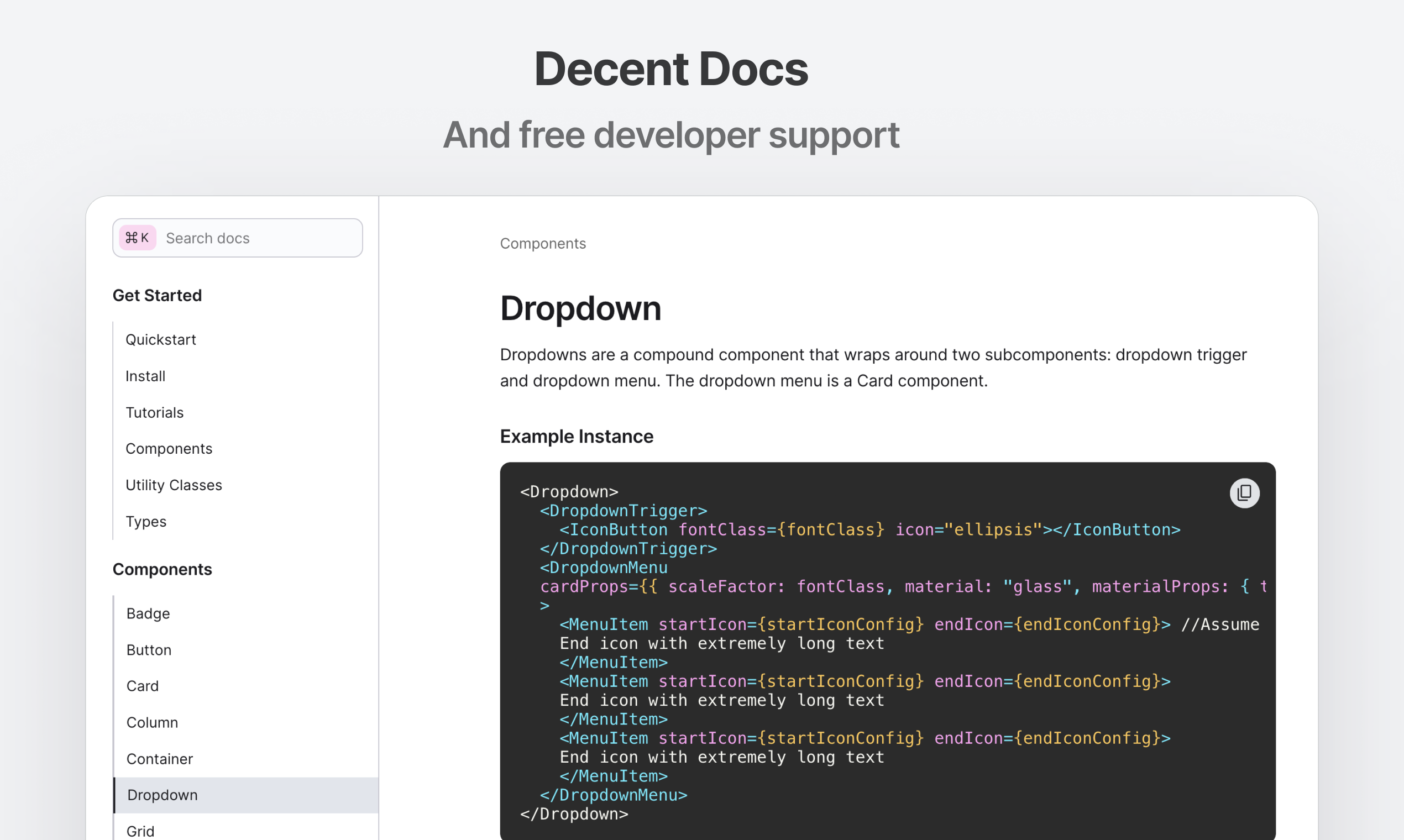Open the Quickstart page
Viewport: 1404px width, 840px height.
(x=161, y=340)
